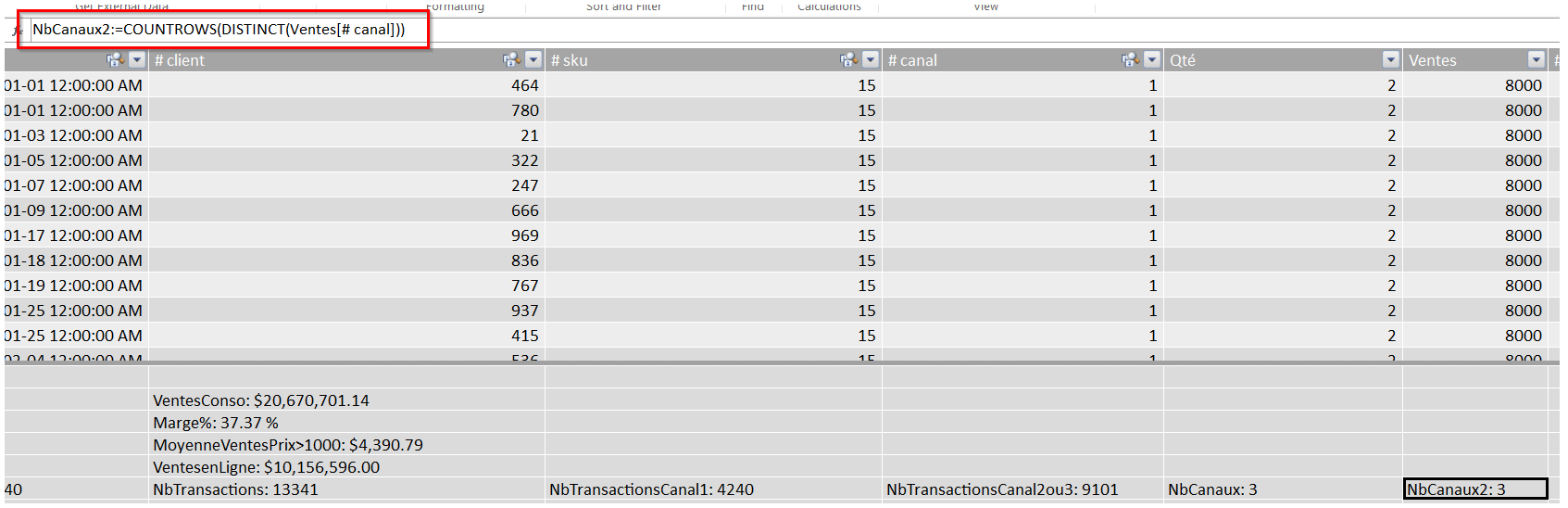Click the relationship icon in # canal header
The width and height of the screenshot is (1568, 508).
1130,60
